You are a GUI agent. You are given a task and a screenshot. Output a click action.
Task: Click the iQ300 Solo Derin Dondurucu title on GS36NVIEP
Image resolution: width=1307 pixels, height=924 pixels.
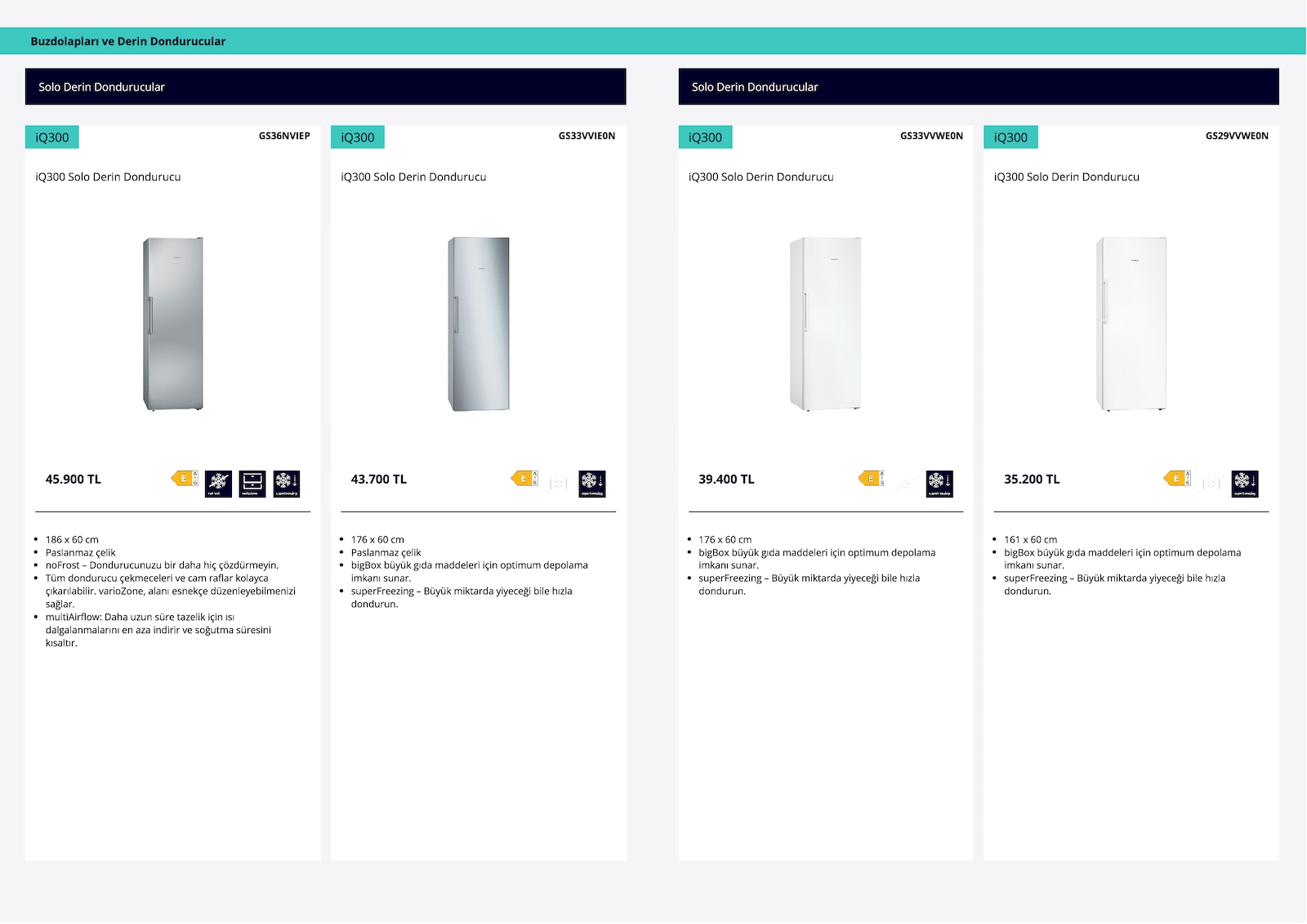pyautogui.click(x=108, y=176)
